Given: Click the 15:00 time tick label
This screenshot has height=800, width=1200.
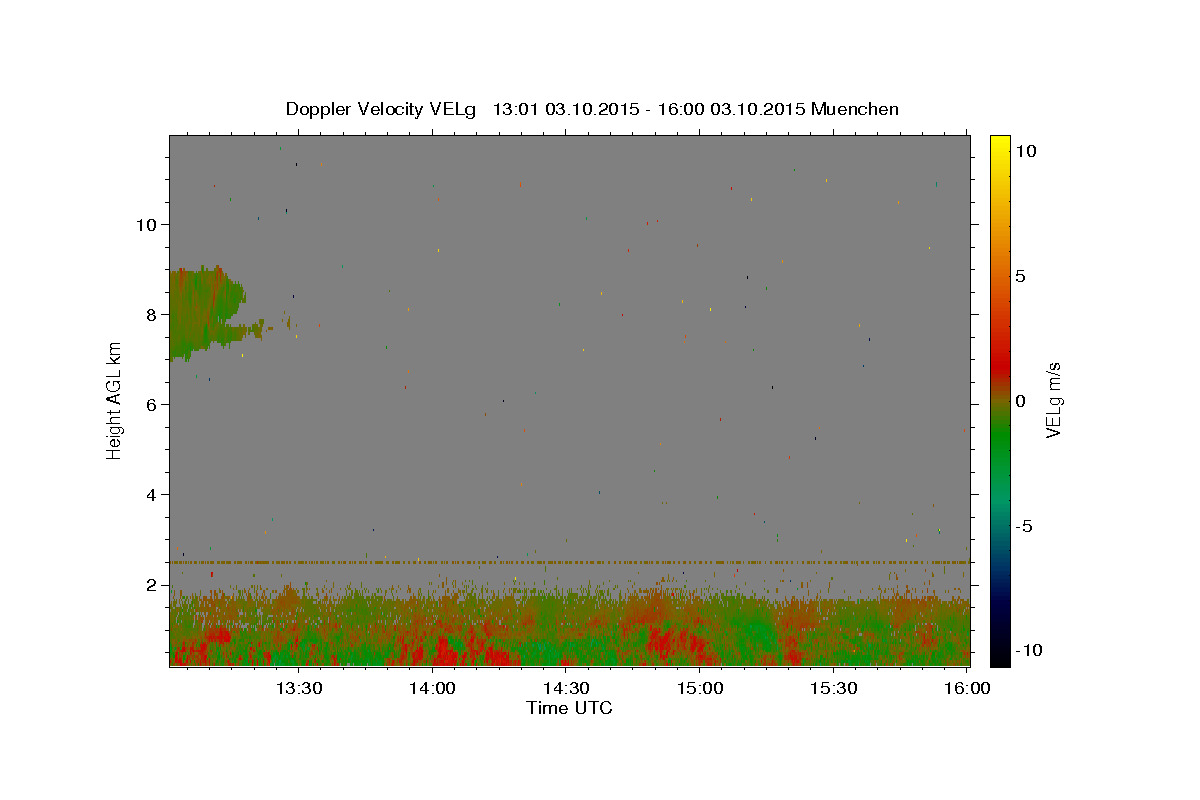Looking at the screenshot, I should coord(700,688).
